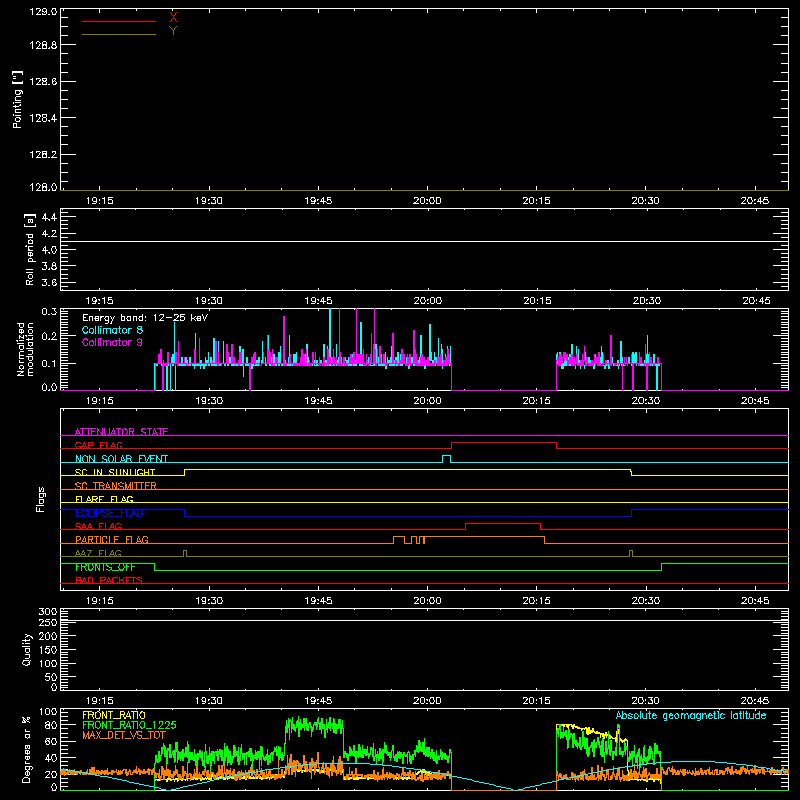Screen dimensions: 800x800
Task: Click the 19:45 time label under modulation plot
Action: pos(318,401)
